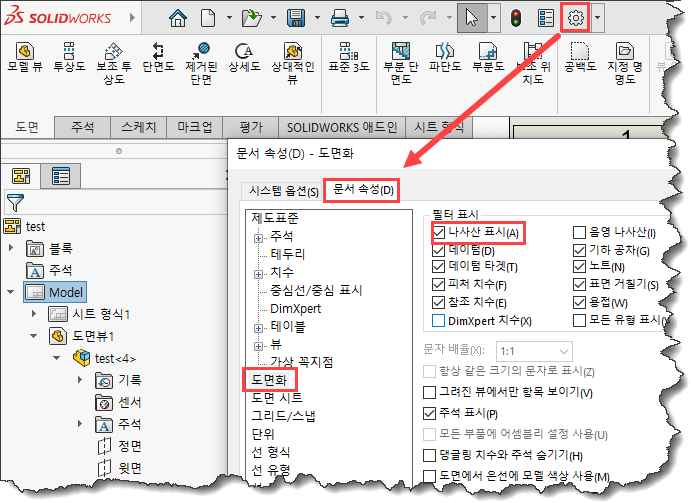Switch to the 시스템 옵션(S) tab

point(283,191)
